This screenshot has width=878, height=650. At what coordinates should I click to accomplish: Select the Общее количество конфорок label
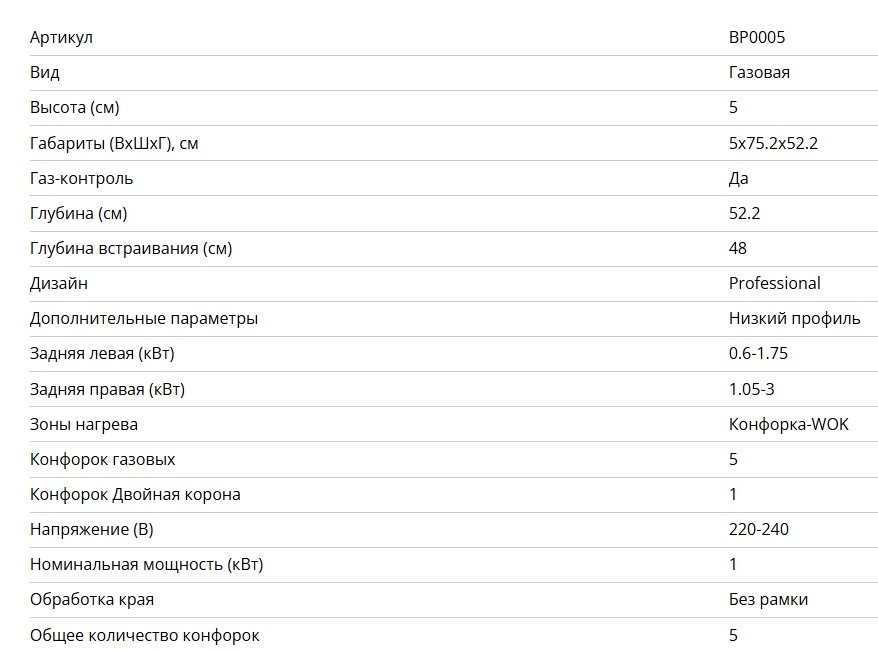point(144,635)
